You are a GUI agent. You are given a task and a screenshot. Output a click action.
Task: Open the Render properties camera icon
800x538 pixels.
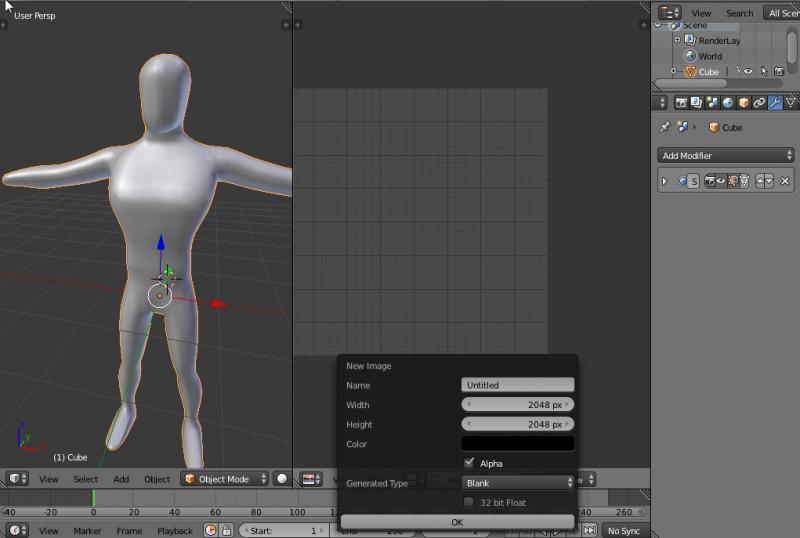[x=681, y=102]
